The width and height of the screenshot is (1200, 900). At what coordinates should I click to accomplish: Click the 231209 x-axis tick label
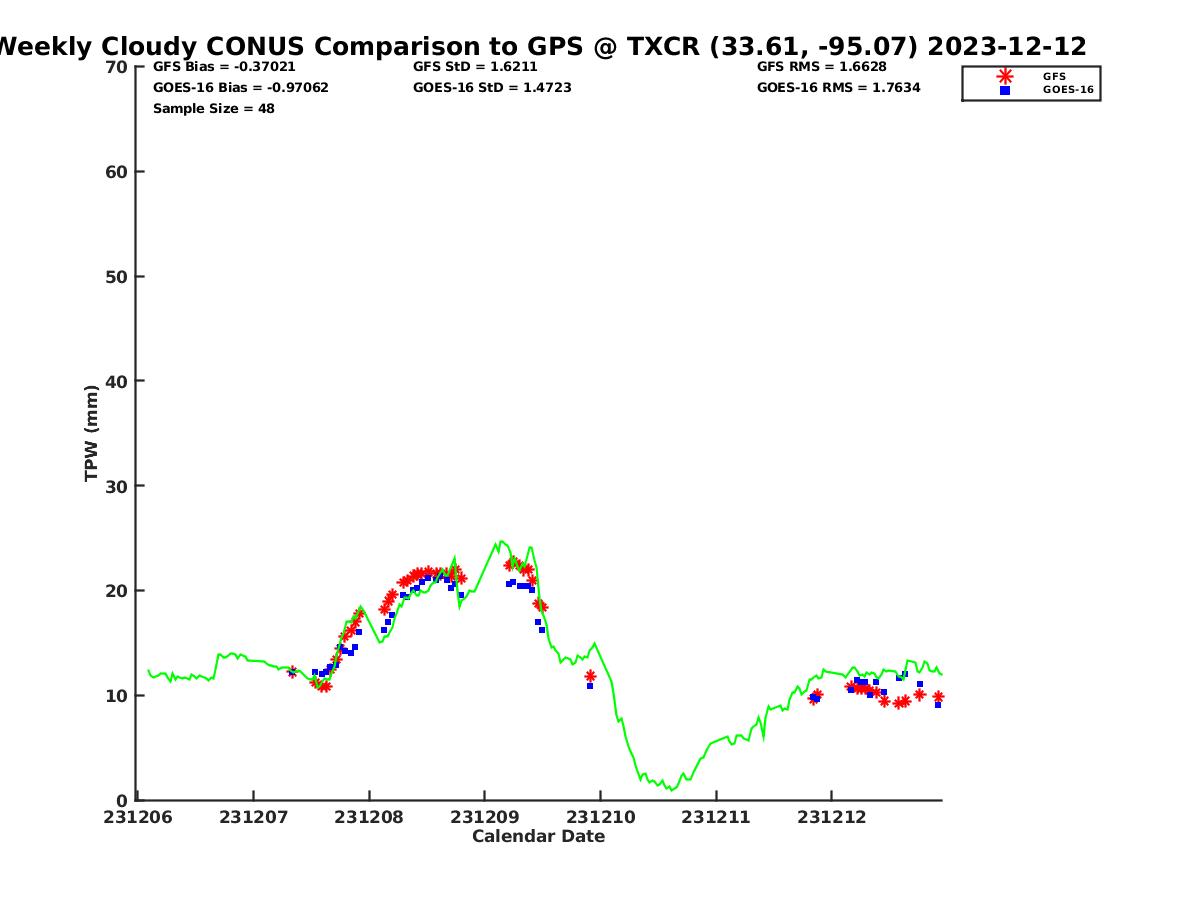point(484,817)
